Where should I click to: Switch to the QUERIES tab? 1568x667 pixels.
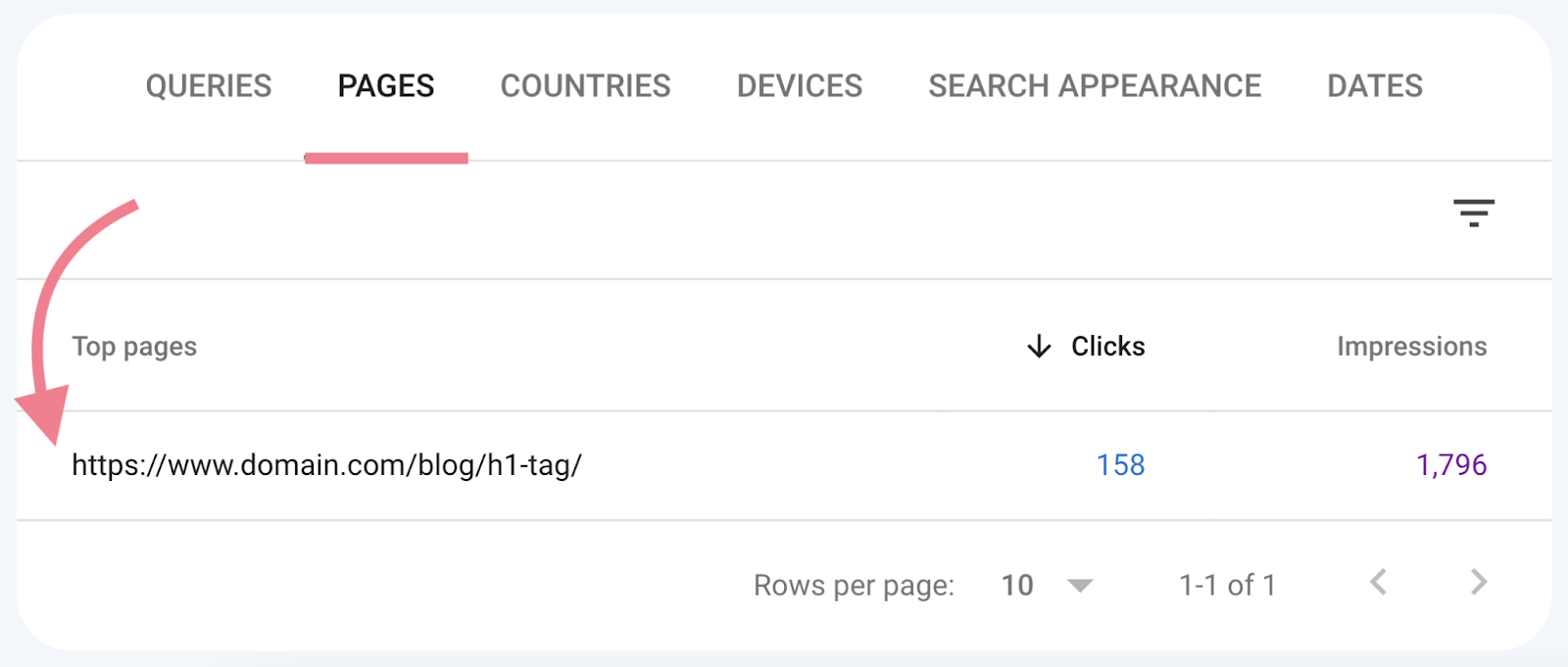[x=208, y=86]
